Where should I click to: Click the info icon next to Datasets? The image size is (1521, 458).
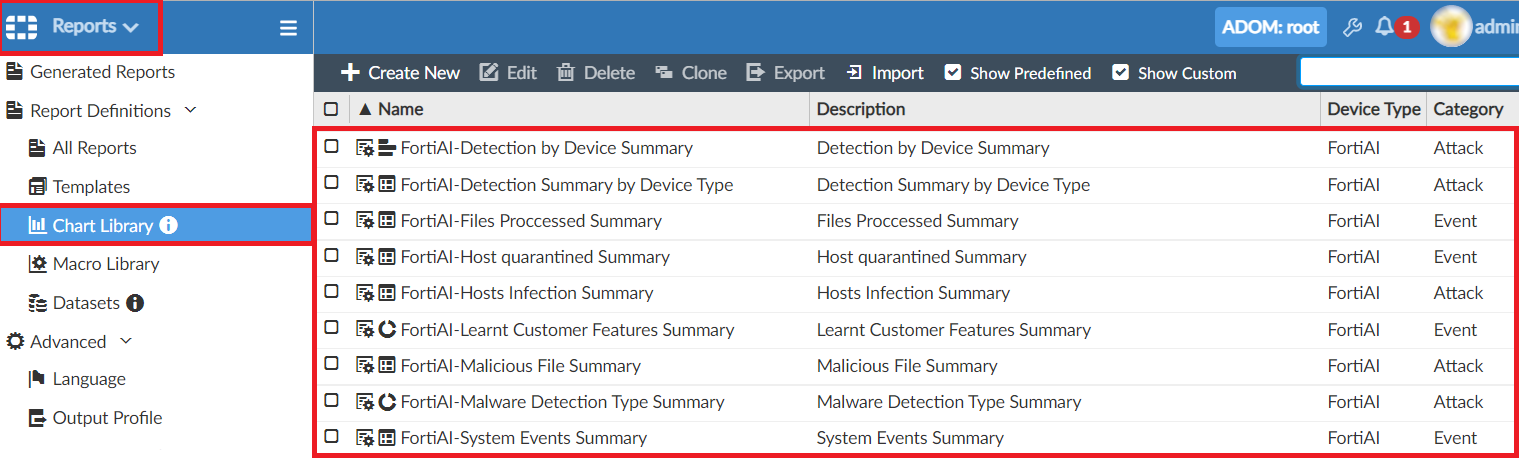135,302
